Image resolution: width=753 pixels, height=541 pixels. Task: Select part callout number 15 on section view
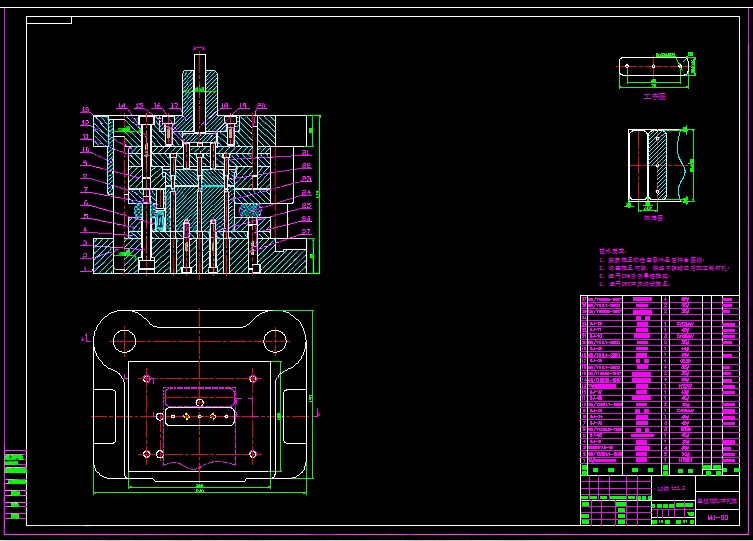click(x=139, y=106)
